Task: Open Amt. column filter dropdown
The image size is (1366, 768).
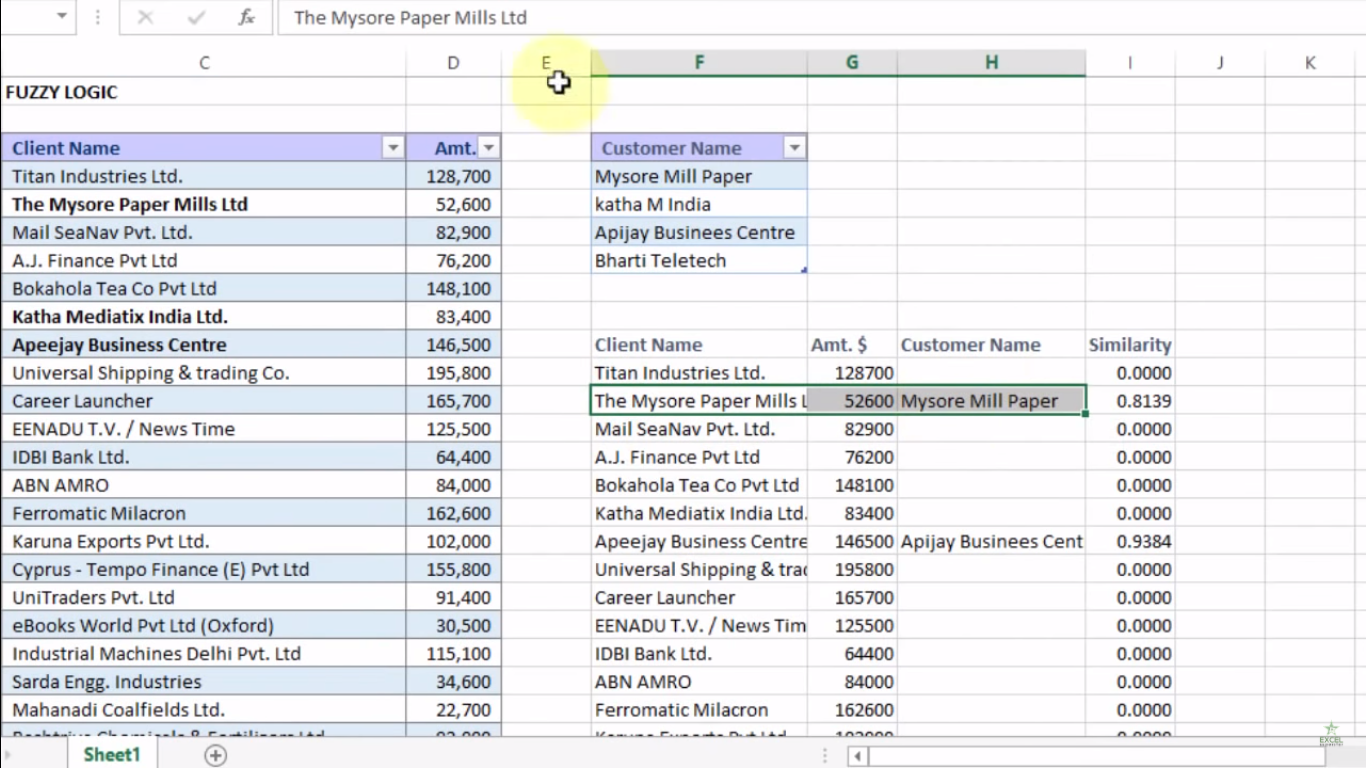Action: 489,148
